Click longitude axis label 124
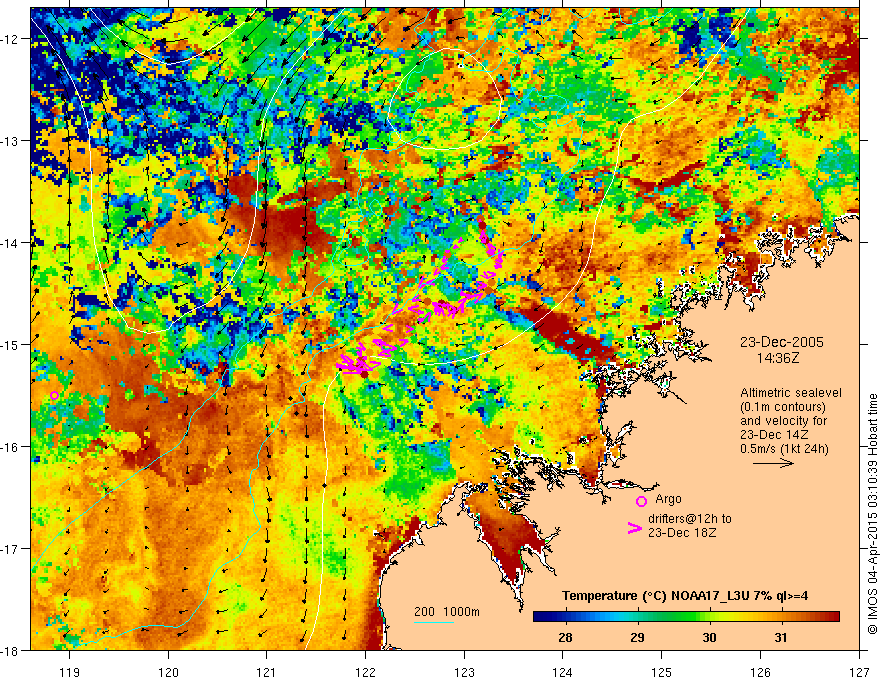The width and height of the screenshot is (880, 680). pos(563,672)
